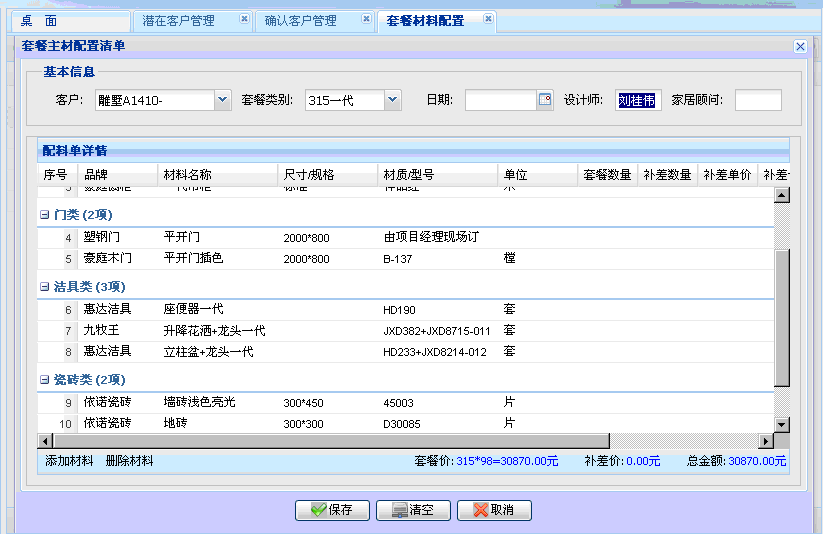Open the date picker calendar icon
The width and height of the screenshot is (823, 534).
[x=545, y=100]
